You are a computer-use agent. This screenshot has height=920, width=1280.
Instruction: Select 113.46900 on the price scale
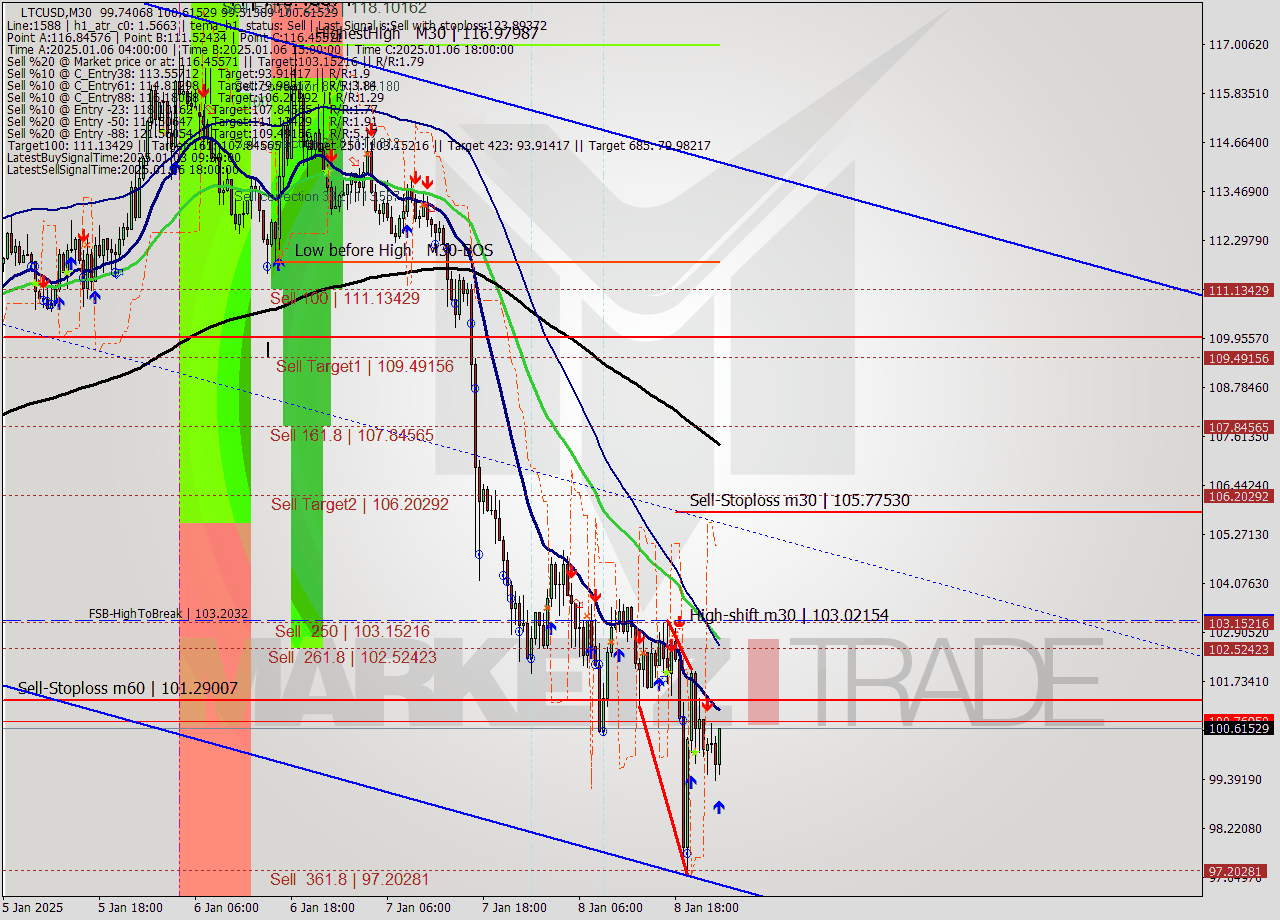coord(1239,191)
